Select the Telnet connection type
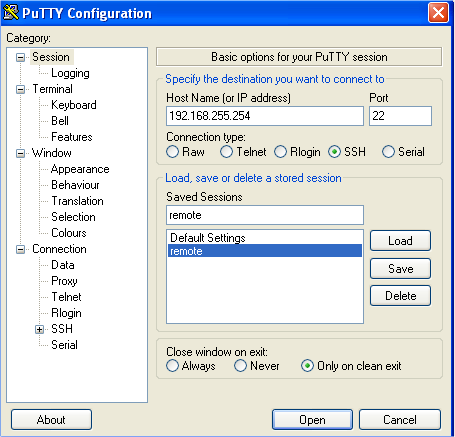The height and width of the screenshot is (437, 455). (226, 152)
